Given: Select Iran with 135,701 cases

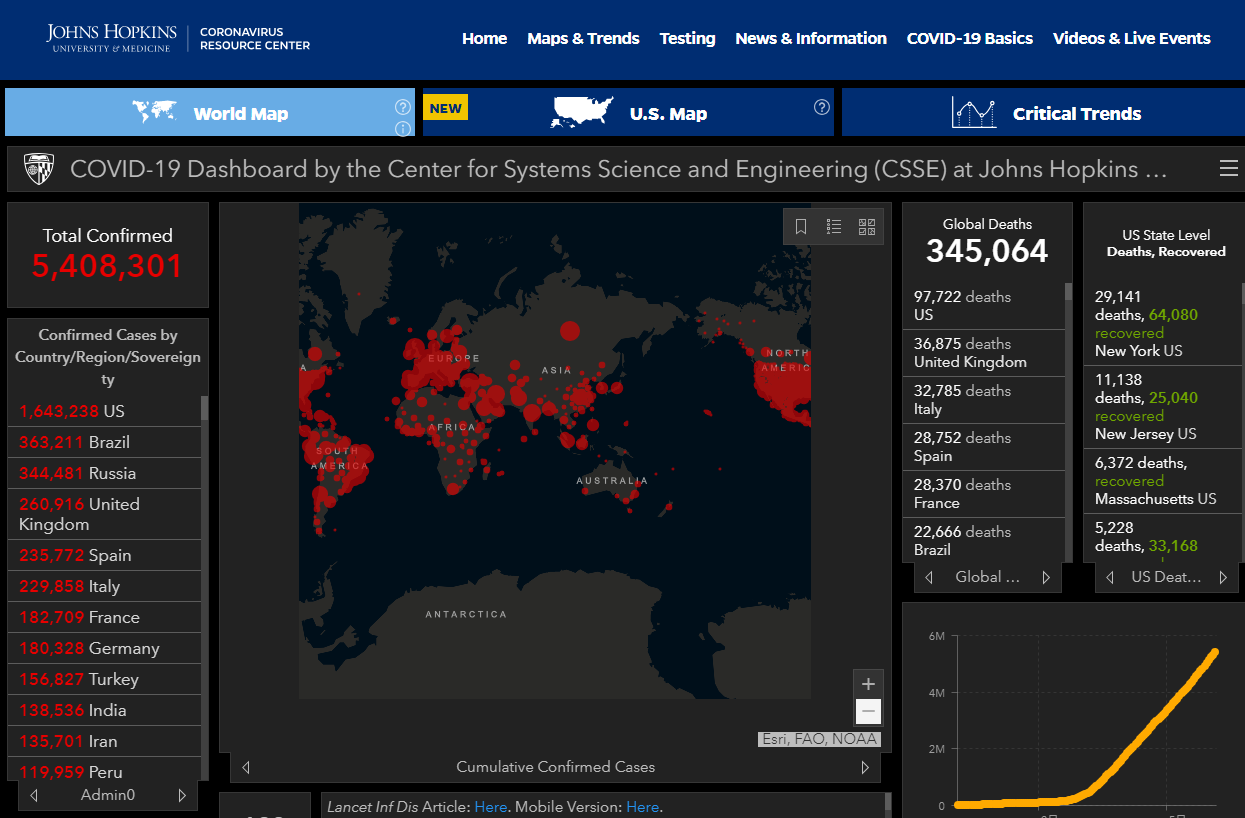Looking at the screenshot, I should [x=104, y=741].
